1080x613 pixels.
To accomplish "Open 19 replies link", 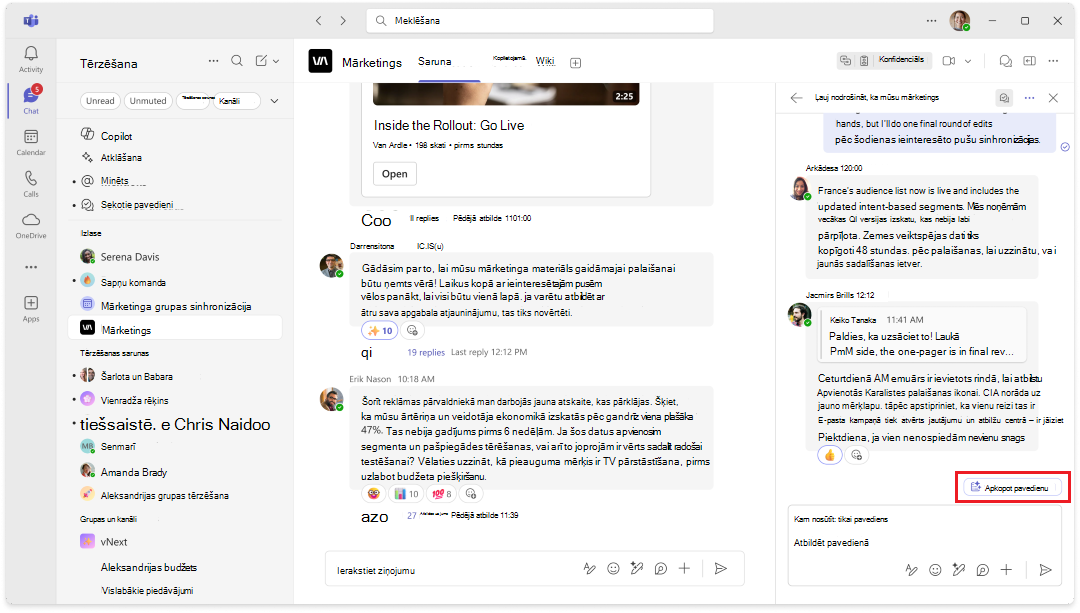I will point(426,352).
